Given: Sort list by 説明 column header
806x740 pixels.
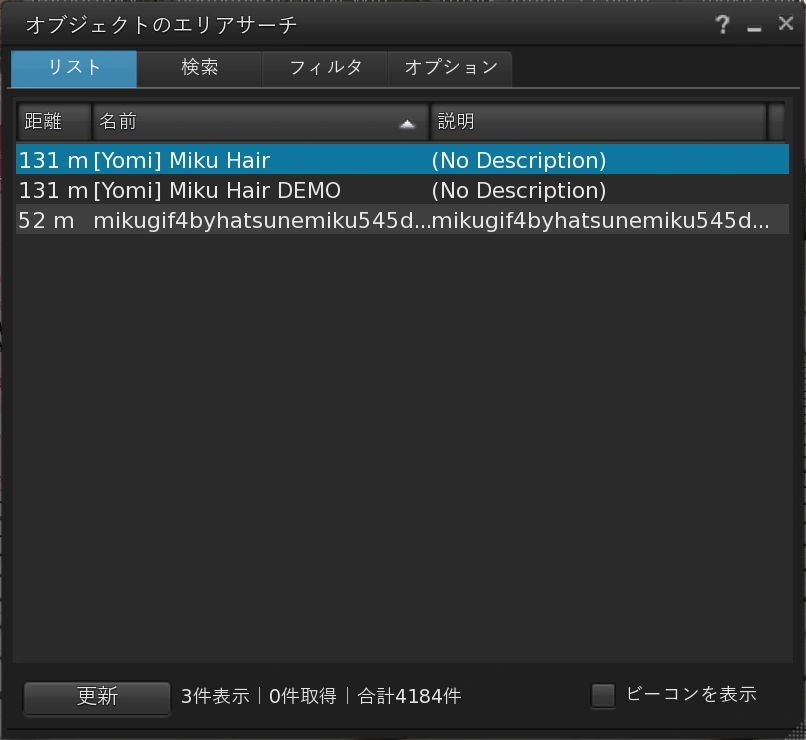Looking at the screenshot, I should click(598, 122).
